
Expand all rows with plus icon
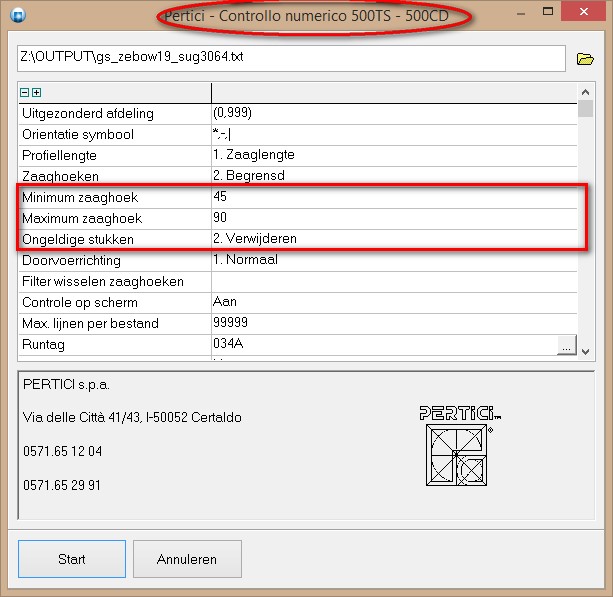pyautogui.click(x=37, y=93)
